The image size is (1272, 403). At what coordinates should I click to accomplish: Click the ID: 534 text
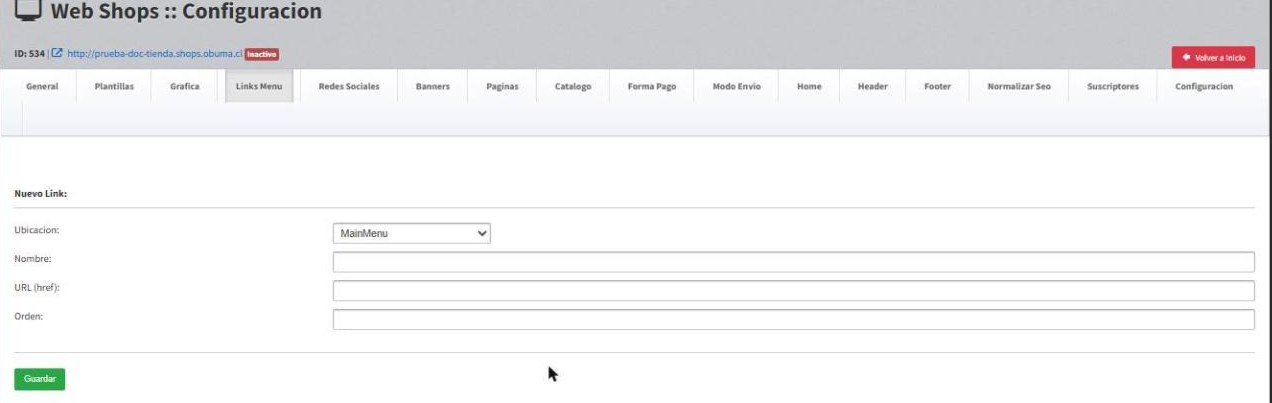[x=30, y=54]
